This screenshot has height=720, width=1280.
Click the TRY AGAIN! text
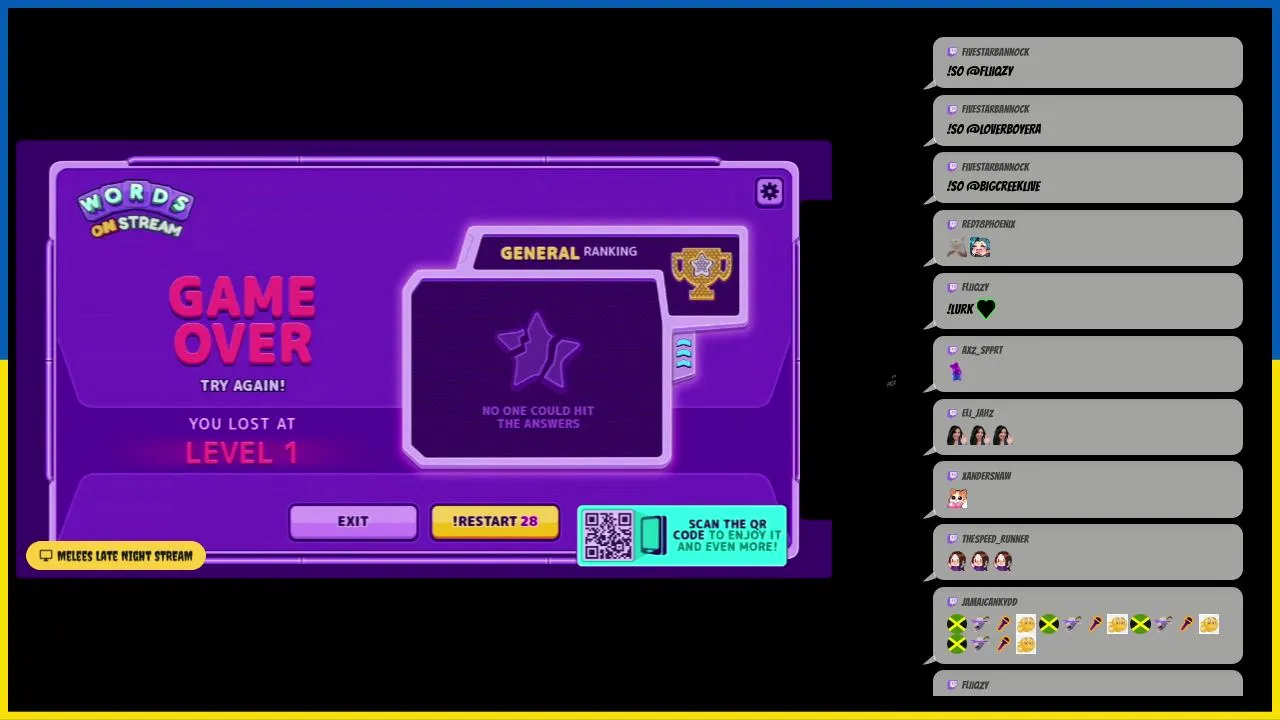click(243, 386)
